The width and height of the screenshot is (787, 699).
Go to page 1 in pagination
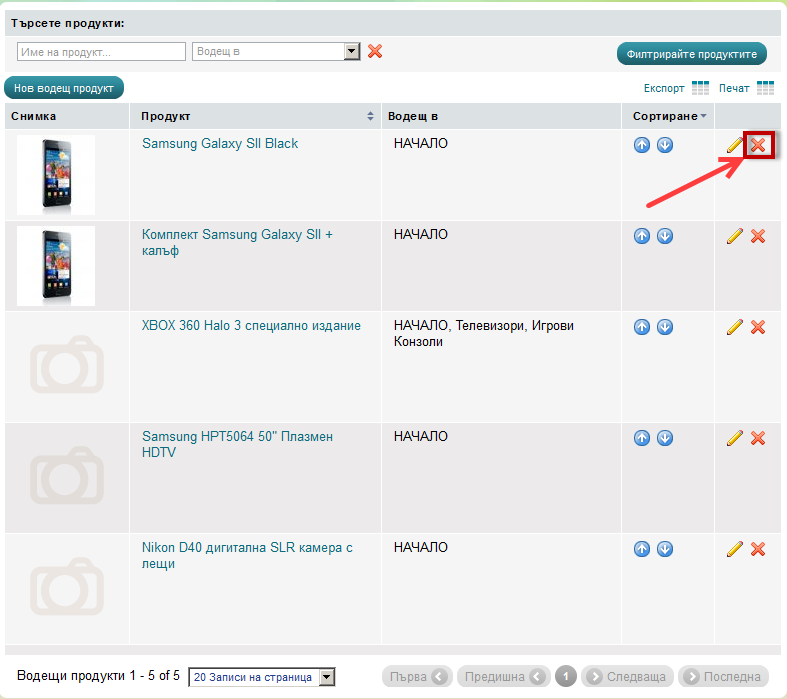[x=566, y=677]
